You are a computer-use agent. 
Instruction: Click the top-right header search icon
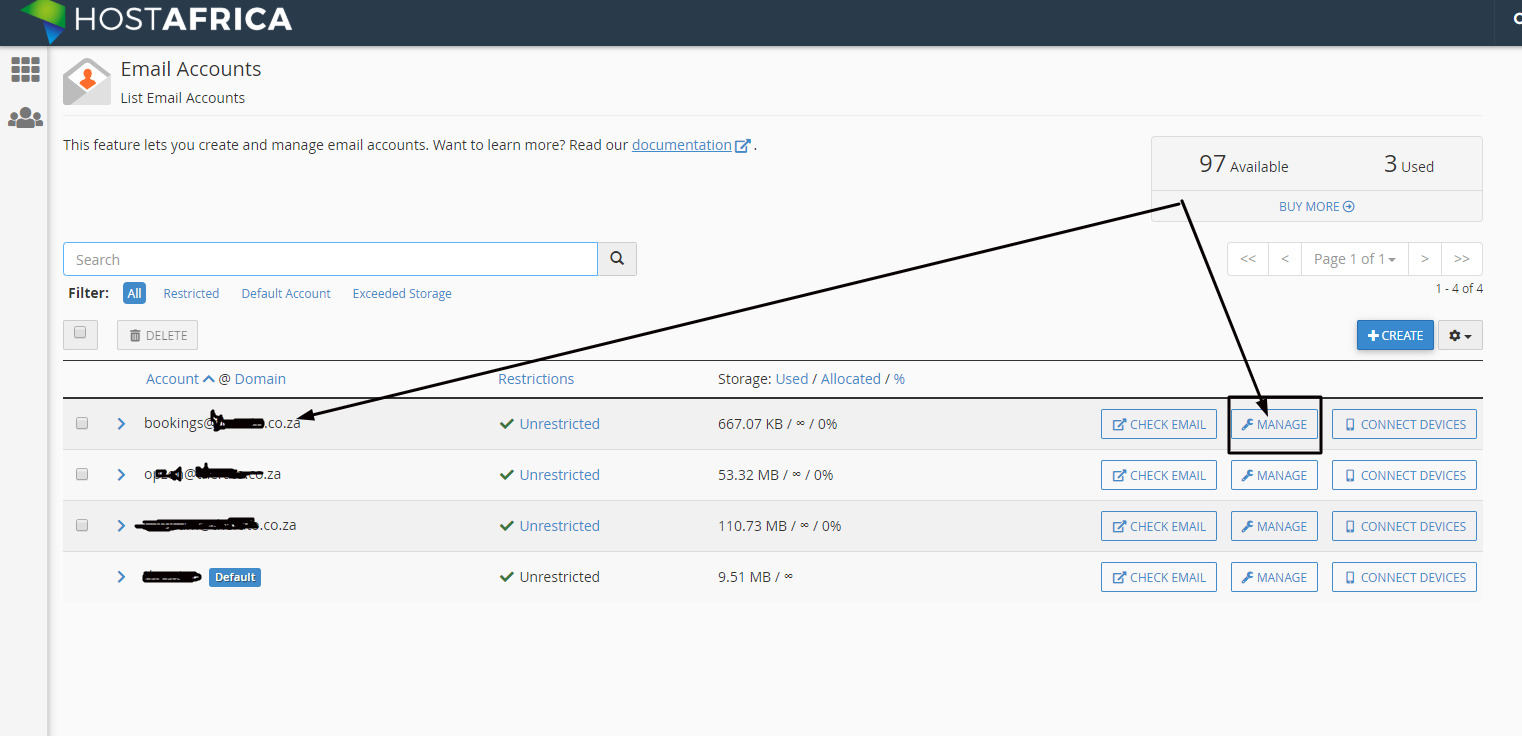tap(1517, 19)
